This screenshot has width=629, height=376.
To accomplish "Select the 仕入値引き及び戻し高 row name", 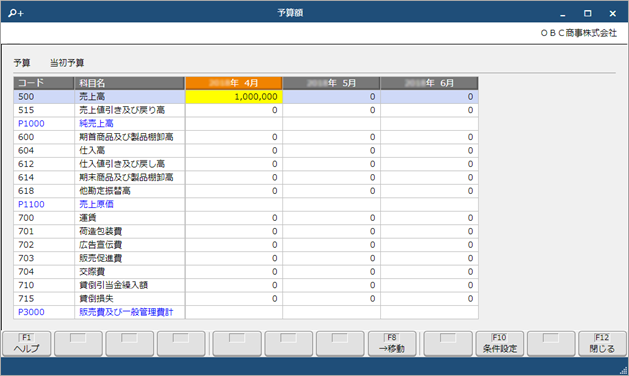I will click(x=122, y=164).
